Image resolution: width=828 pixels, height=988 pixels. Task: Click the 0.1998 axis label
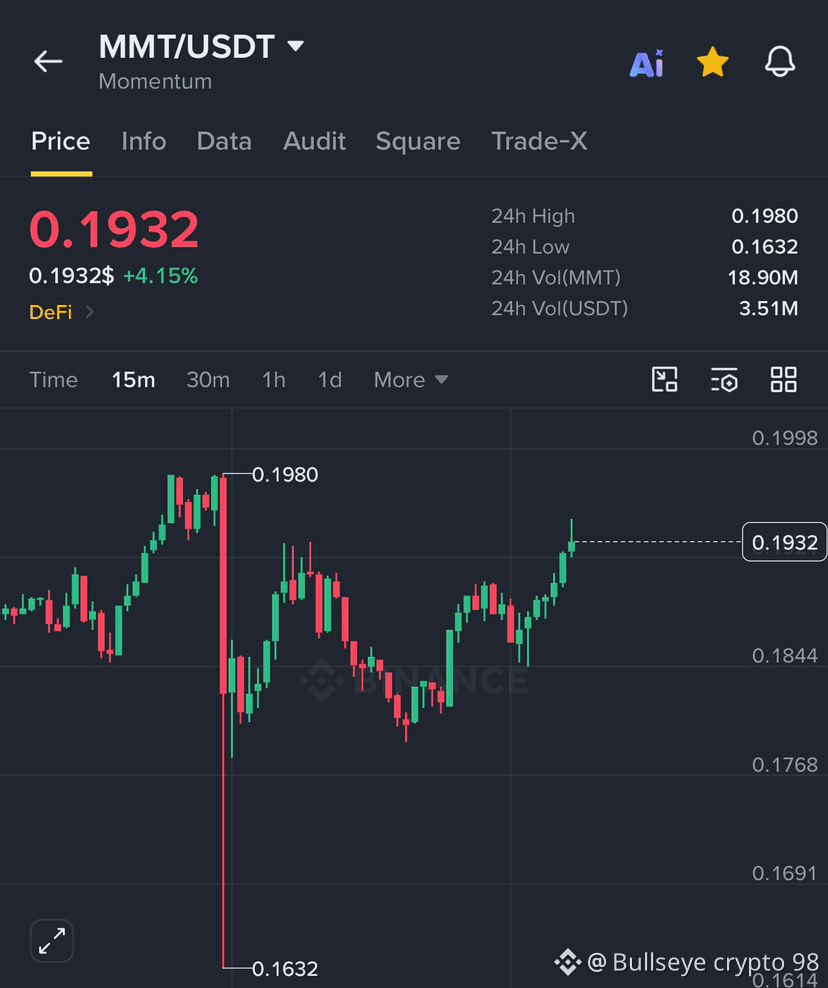pos(785,438)
